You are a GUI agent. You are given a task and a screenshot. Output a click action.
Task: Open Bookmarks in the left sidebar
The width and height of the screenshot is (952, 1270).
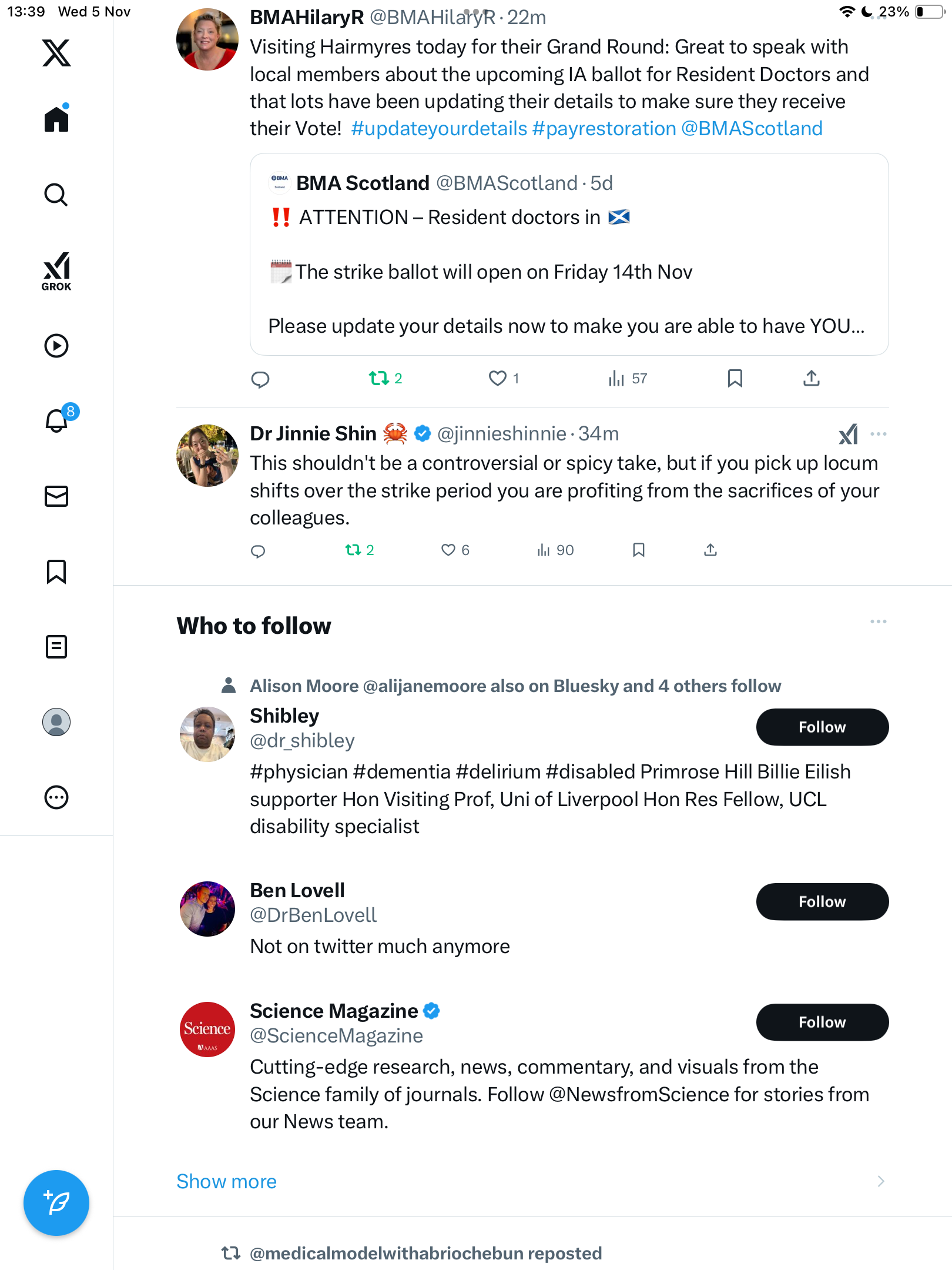56,571
